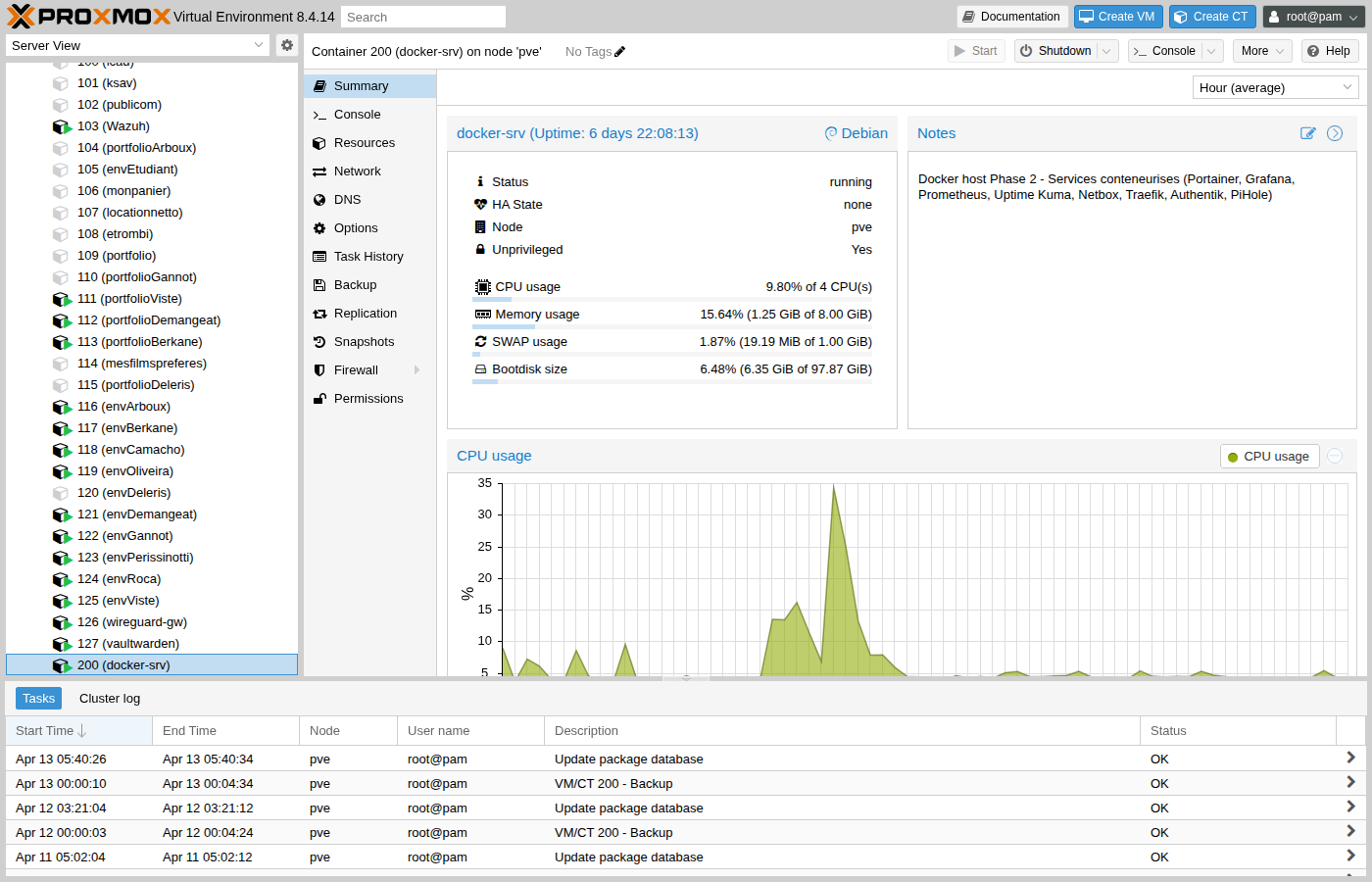Click the edit notes icon
Viewport: 1372px width, 882px height.
coord(1307,133)
